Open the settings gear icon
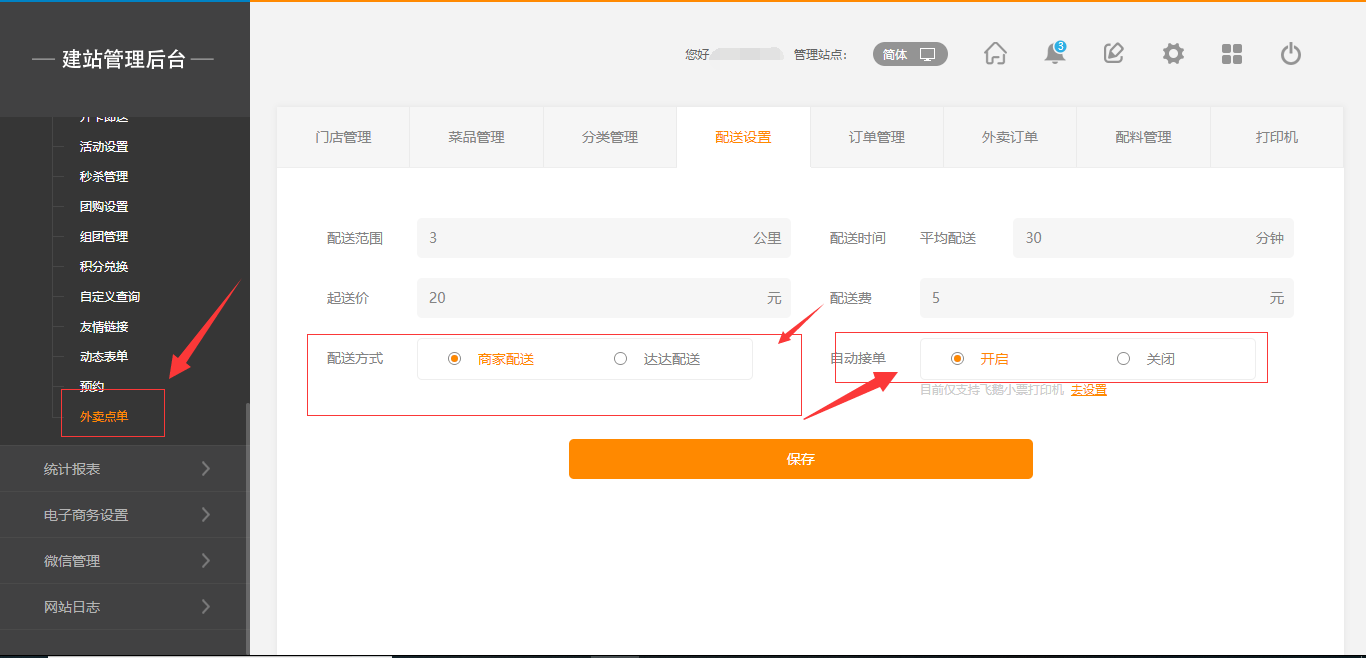 click(1173, 54)
